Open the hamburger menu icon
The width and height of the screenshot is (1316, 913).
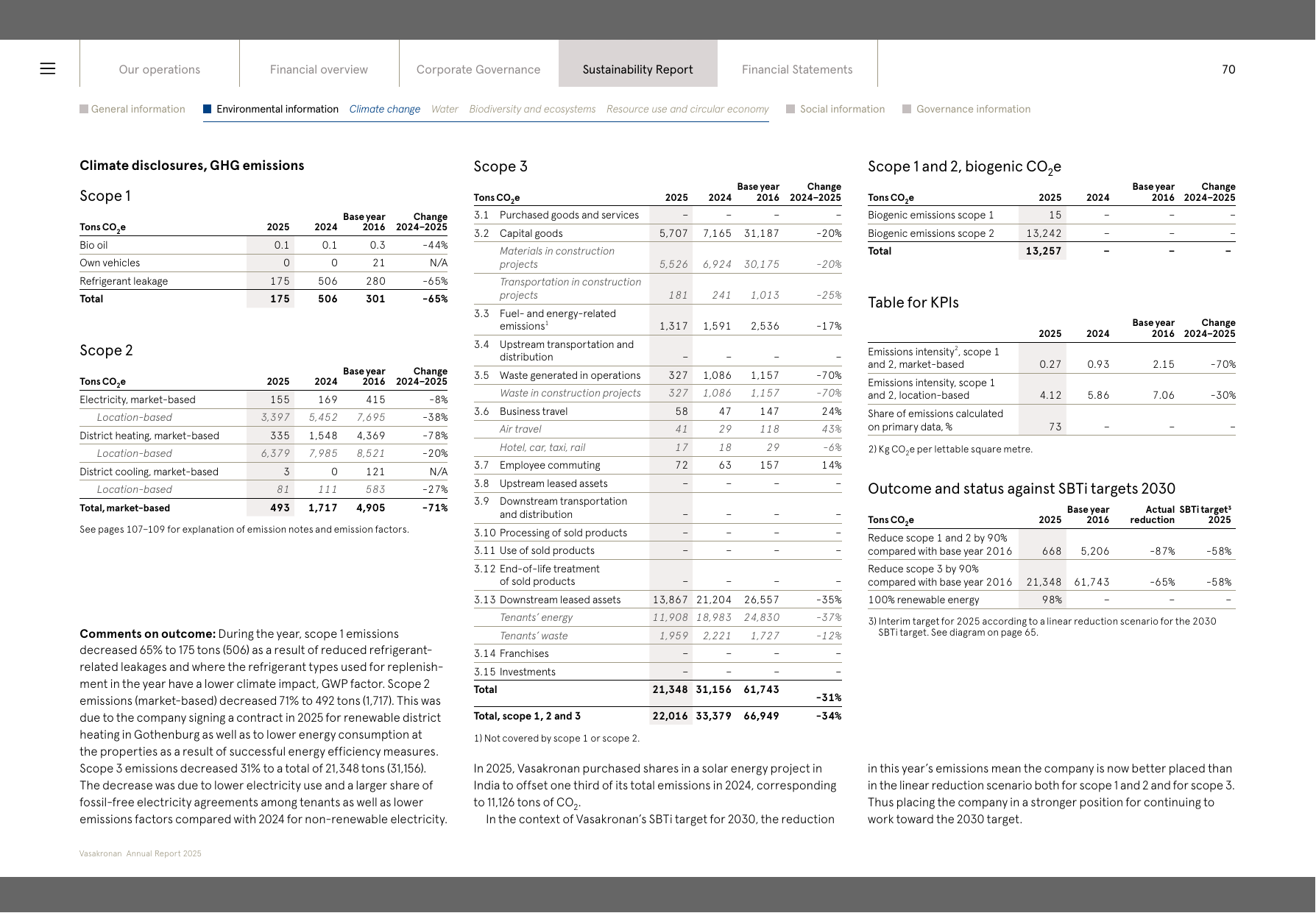pos(48,69)
